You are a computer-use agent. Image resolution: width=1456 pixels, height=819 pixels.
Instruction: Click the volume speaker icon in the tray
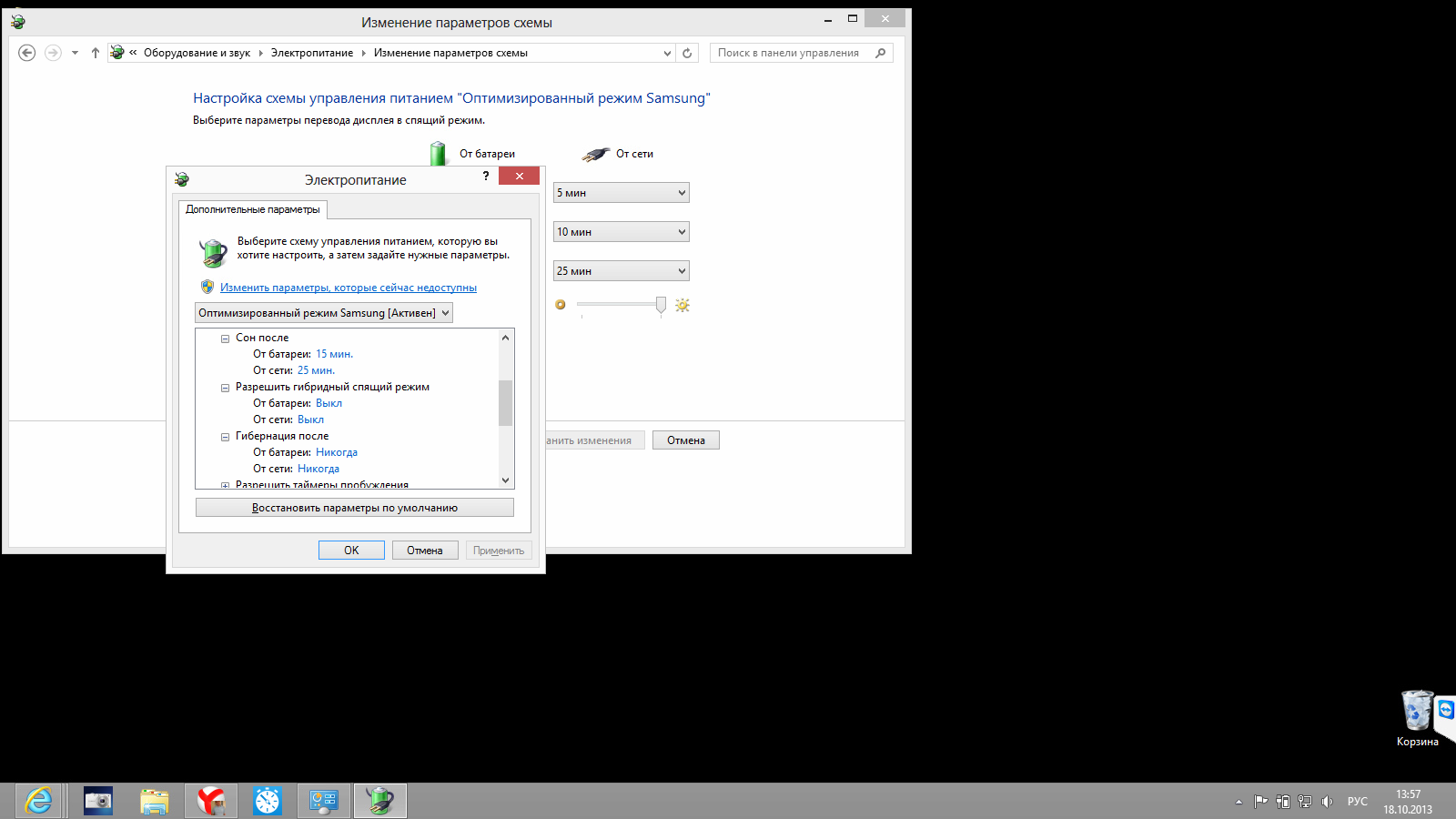pos(1327,802)
